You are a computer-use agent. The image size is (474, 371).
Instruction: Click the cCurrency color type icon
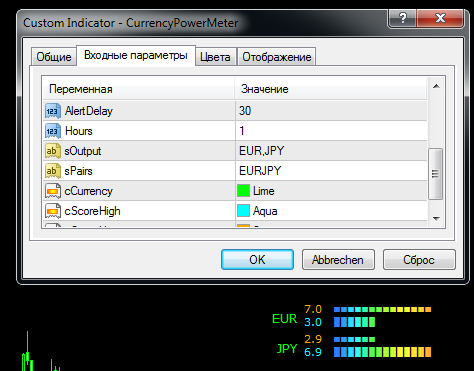click(53, 191)
